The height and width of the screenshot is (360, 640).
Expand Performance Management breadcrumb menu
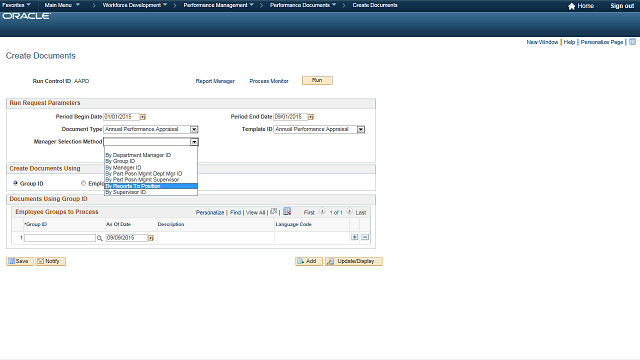point(219,5)
